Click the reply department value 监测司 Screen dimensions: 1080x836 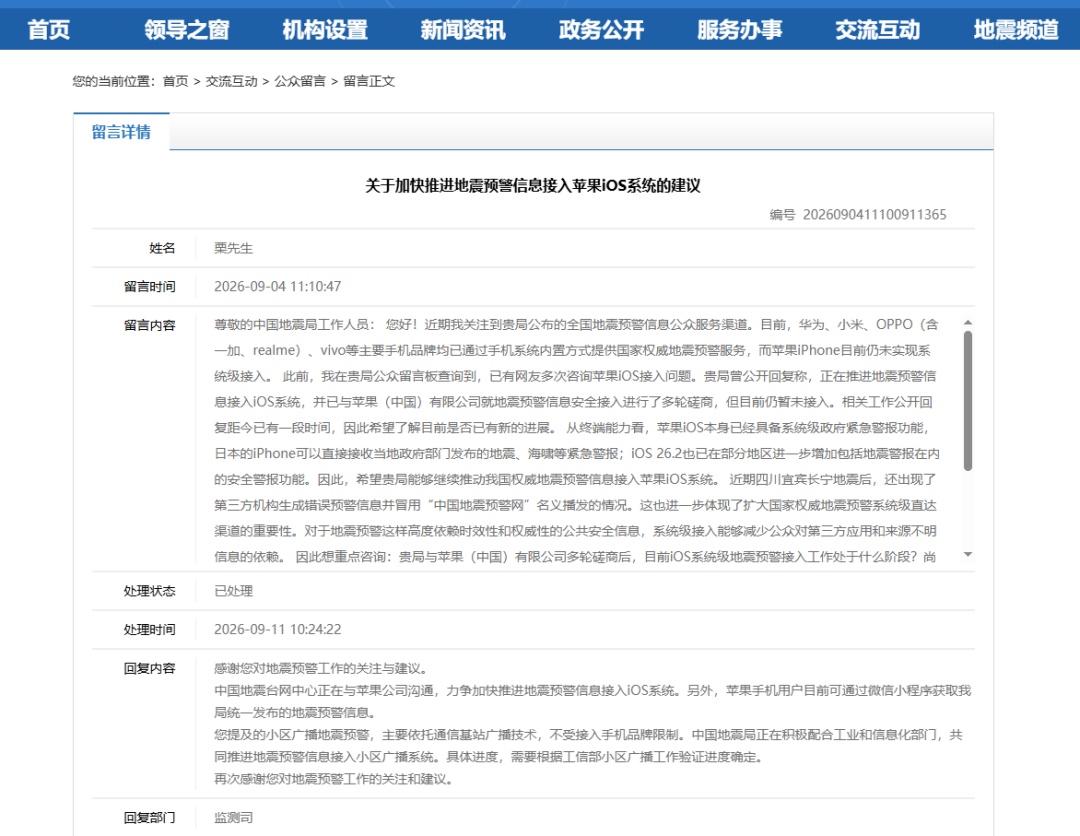click(233, 817)
